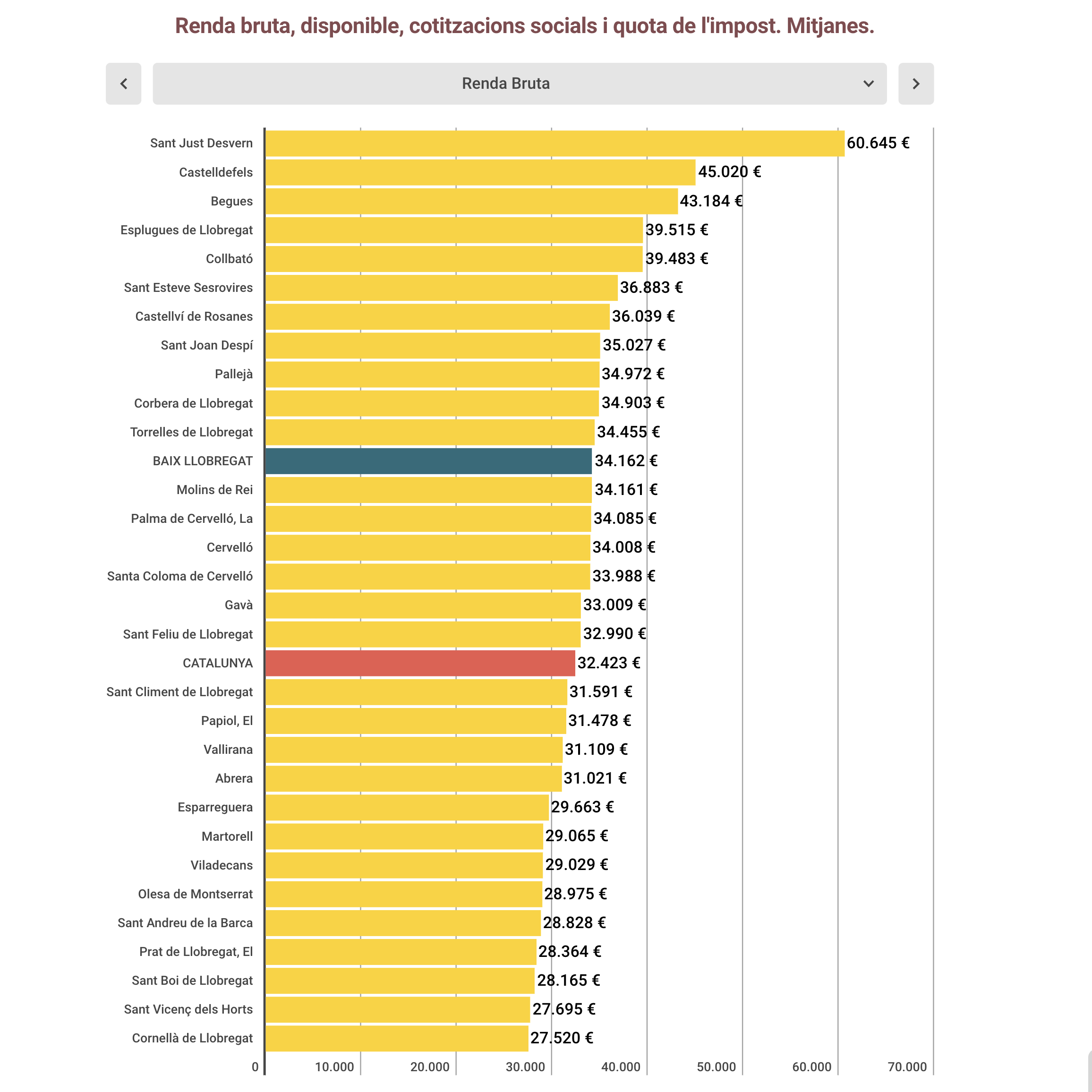This screenshot has height=1092, width=1092.
Task: Click the Martorell bar
Action: [404, 836]
